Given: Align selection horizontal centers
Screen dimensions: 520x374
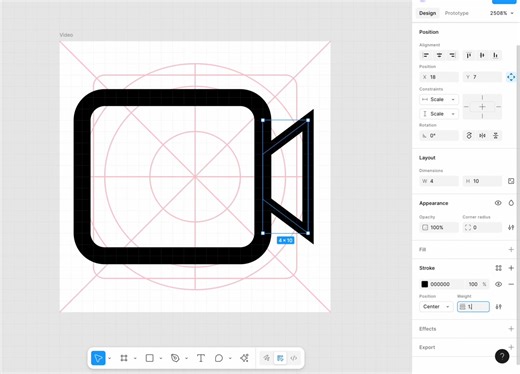Looking at the screenshot, I should (x=439, y=55).
